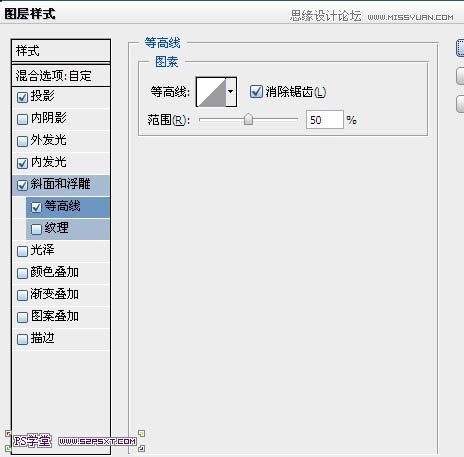Select the 投影 drop shadow label
Viewport: 464px width, 457px height.
42,96
